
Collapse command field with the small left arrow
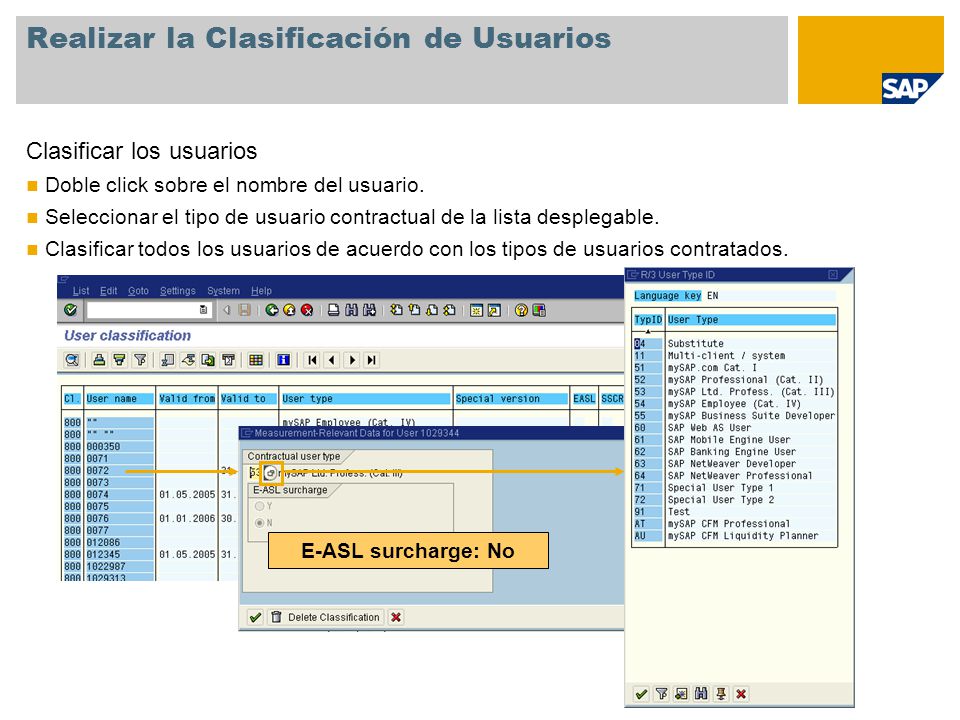[227, 310]
